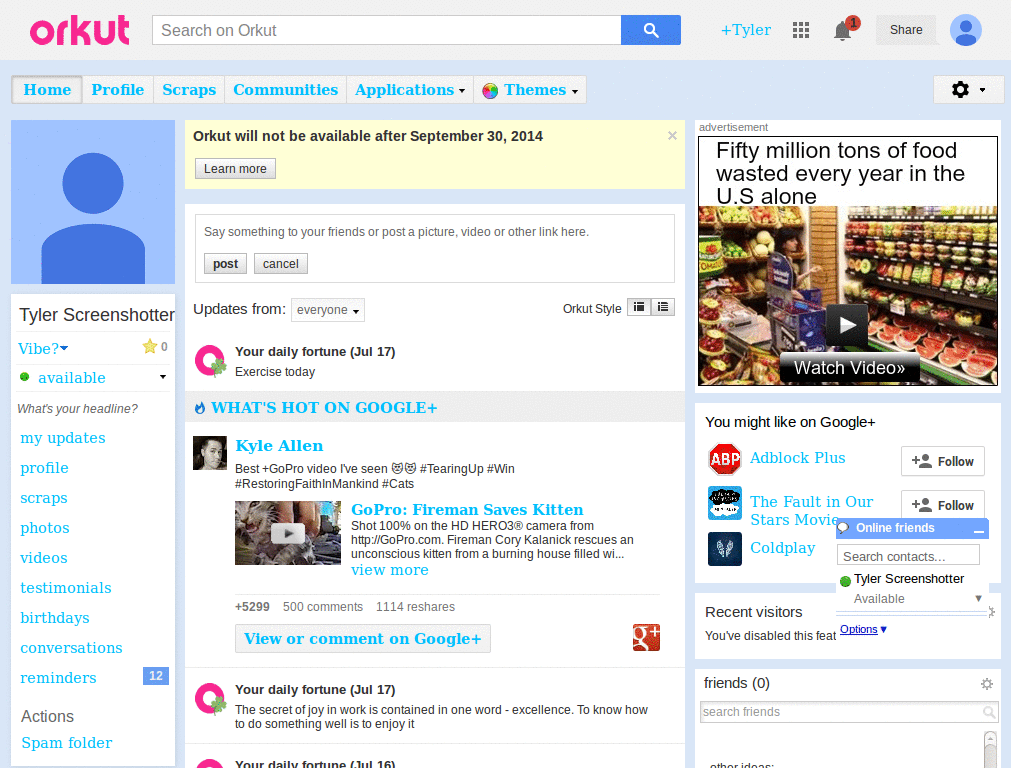The height and width of the screenshot is (768, 1024).
Task: Click the search friends magnifier icon
Action: 989,712
